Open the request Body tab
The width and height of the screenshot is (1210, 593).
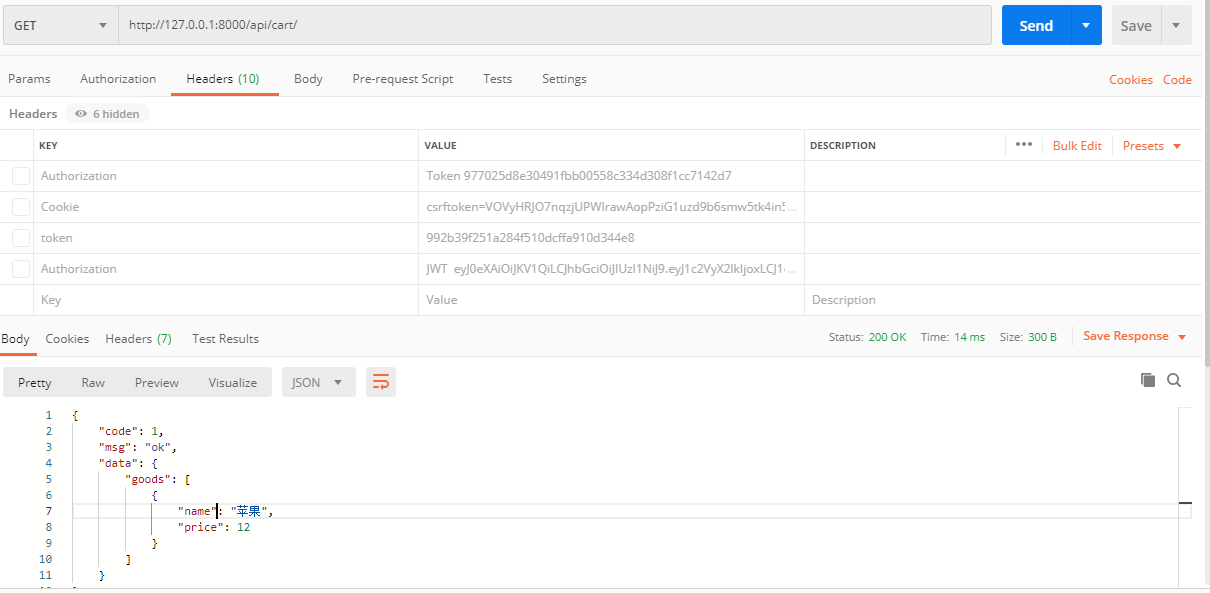[308, 79]
